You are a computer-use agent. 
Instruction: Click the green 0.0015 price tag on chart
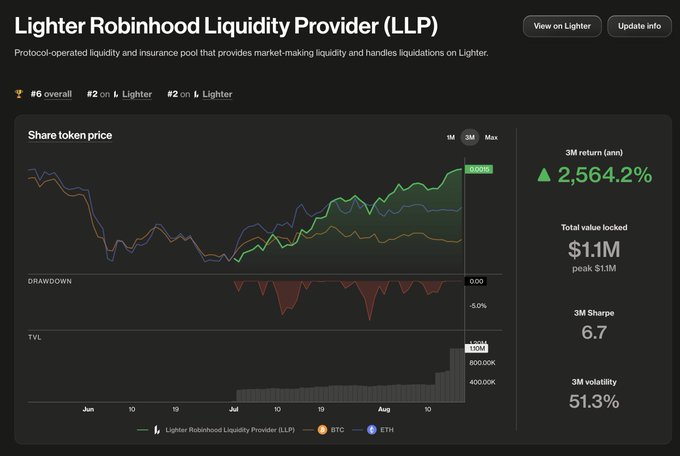coord(479,169)
